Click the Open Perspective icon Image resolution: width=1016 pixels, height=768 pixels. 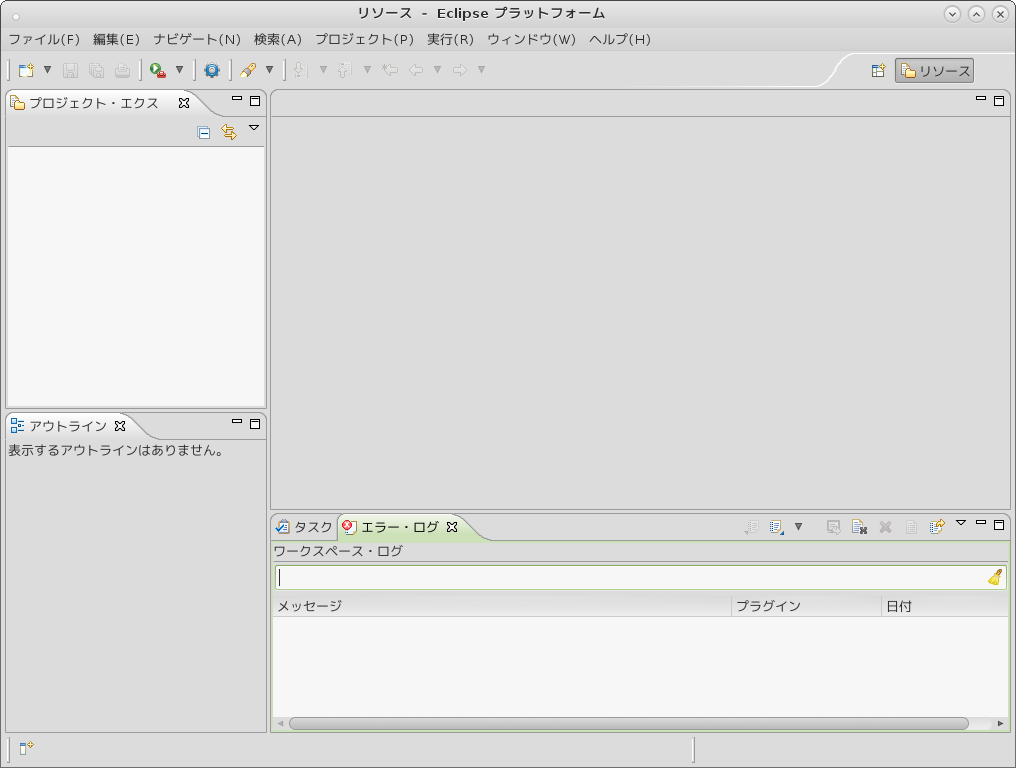coord(878,71)
